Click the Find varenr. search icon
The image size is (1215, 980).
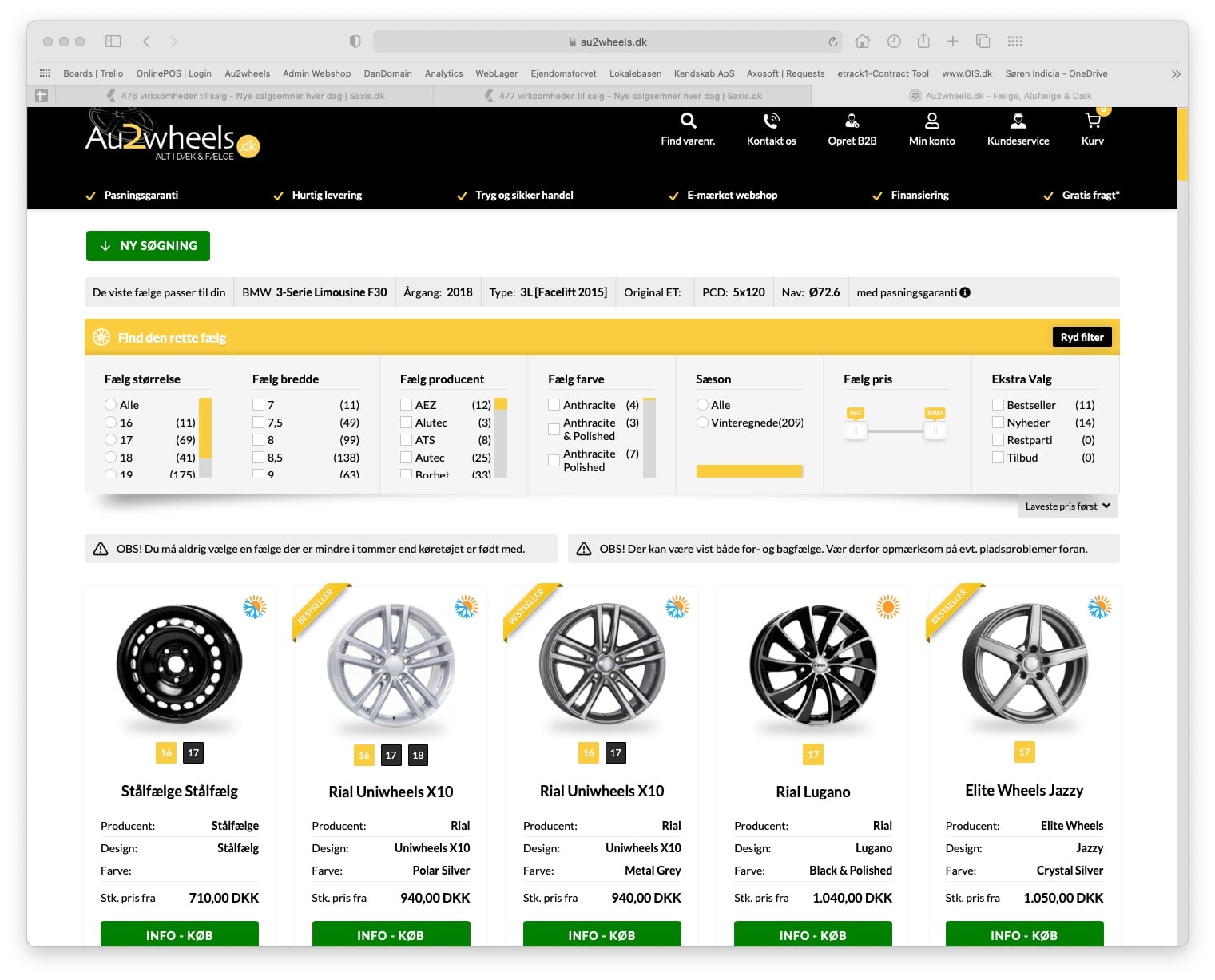click(688, 121)
